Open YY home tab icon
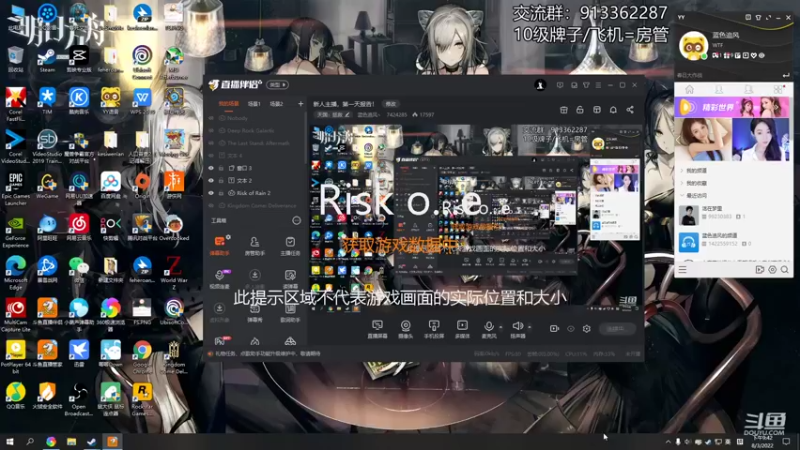Viewport: 800px width, 450px height. tap(689, 89)
